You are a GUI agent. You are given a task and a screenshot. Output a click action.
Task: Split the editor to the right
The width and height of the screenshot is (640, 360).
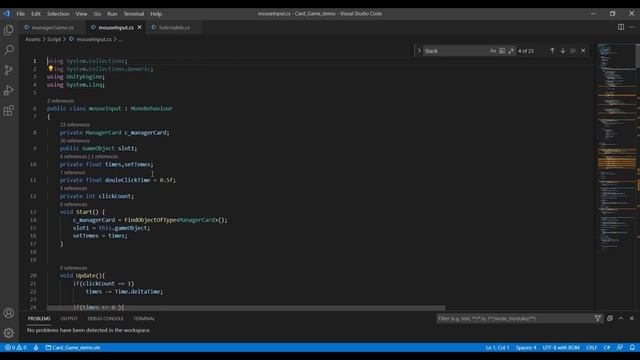[x=621, y=27]
